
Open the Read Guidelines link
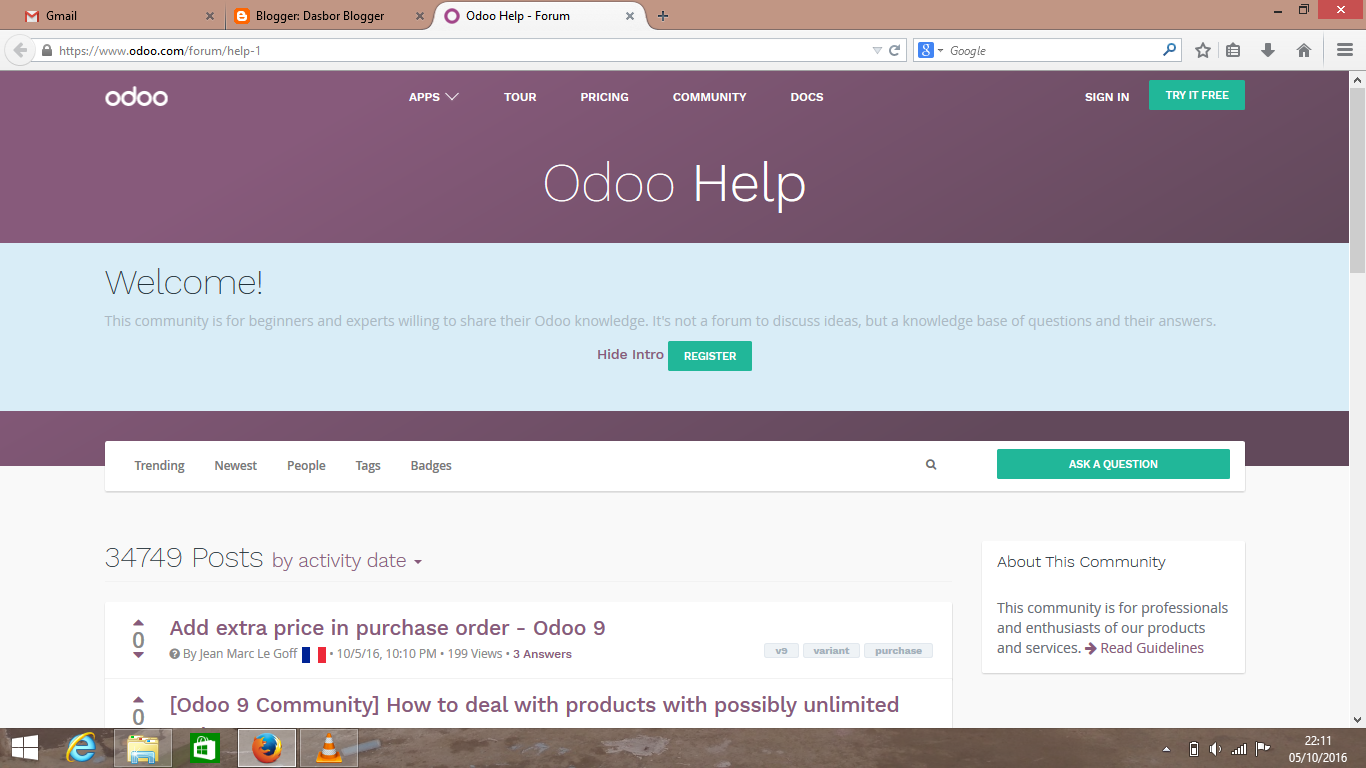coord(1150,647)
